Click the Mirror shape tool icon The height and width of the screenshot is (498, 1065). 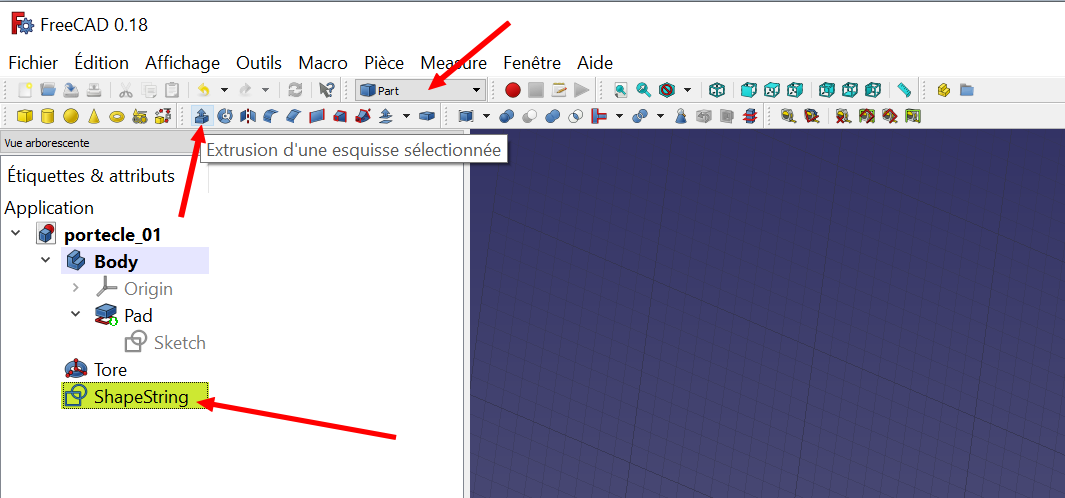248,116
